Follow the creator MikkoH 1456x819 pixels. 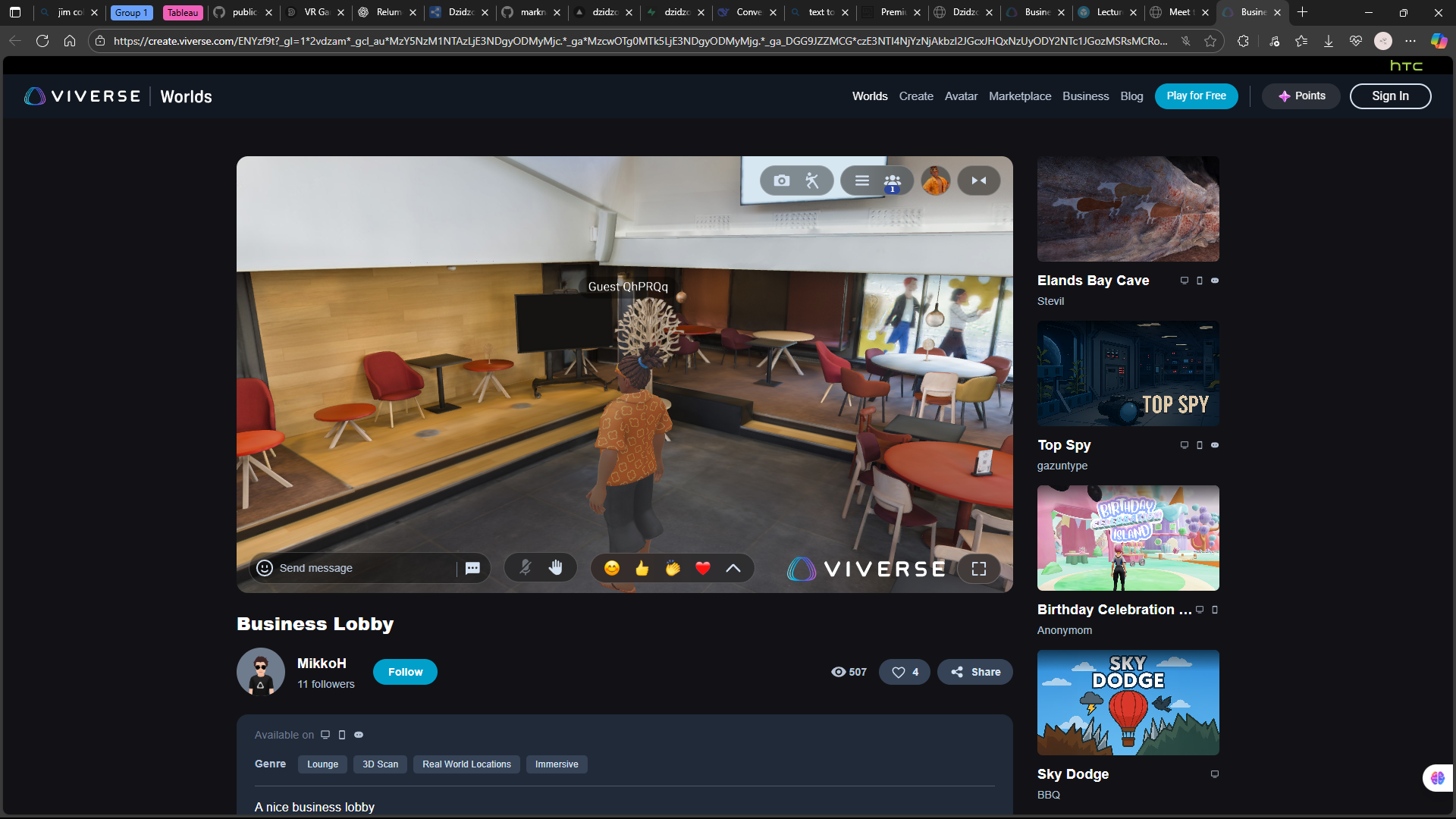click(x=405, y=672)
